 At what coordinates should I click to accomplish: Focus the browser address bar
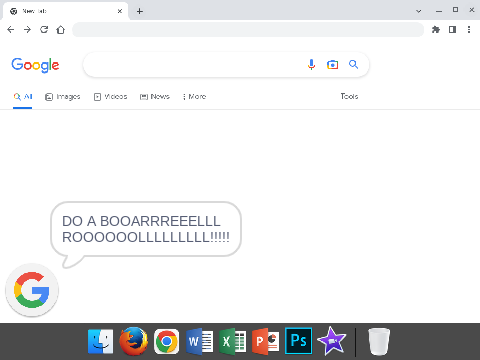pos(248,30)
